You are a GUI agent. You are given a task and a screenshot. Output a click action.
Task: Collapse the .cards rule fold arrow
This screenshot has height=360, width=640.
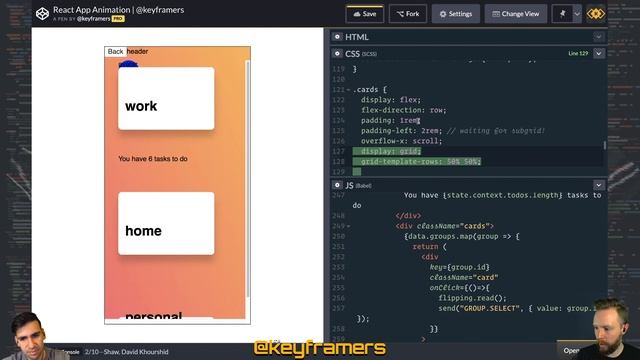349,90
